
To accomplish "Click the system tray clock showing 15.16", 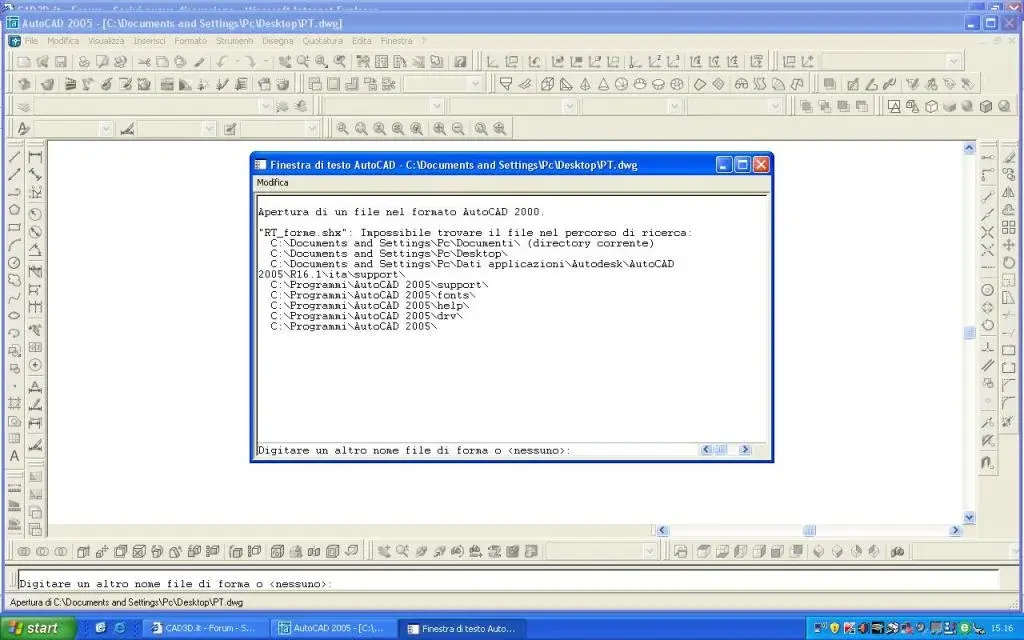I will pyautogui.click(x=1002, y=628).
